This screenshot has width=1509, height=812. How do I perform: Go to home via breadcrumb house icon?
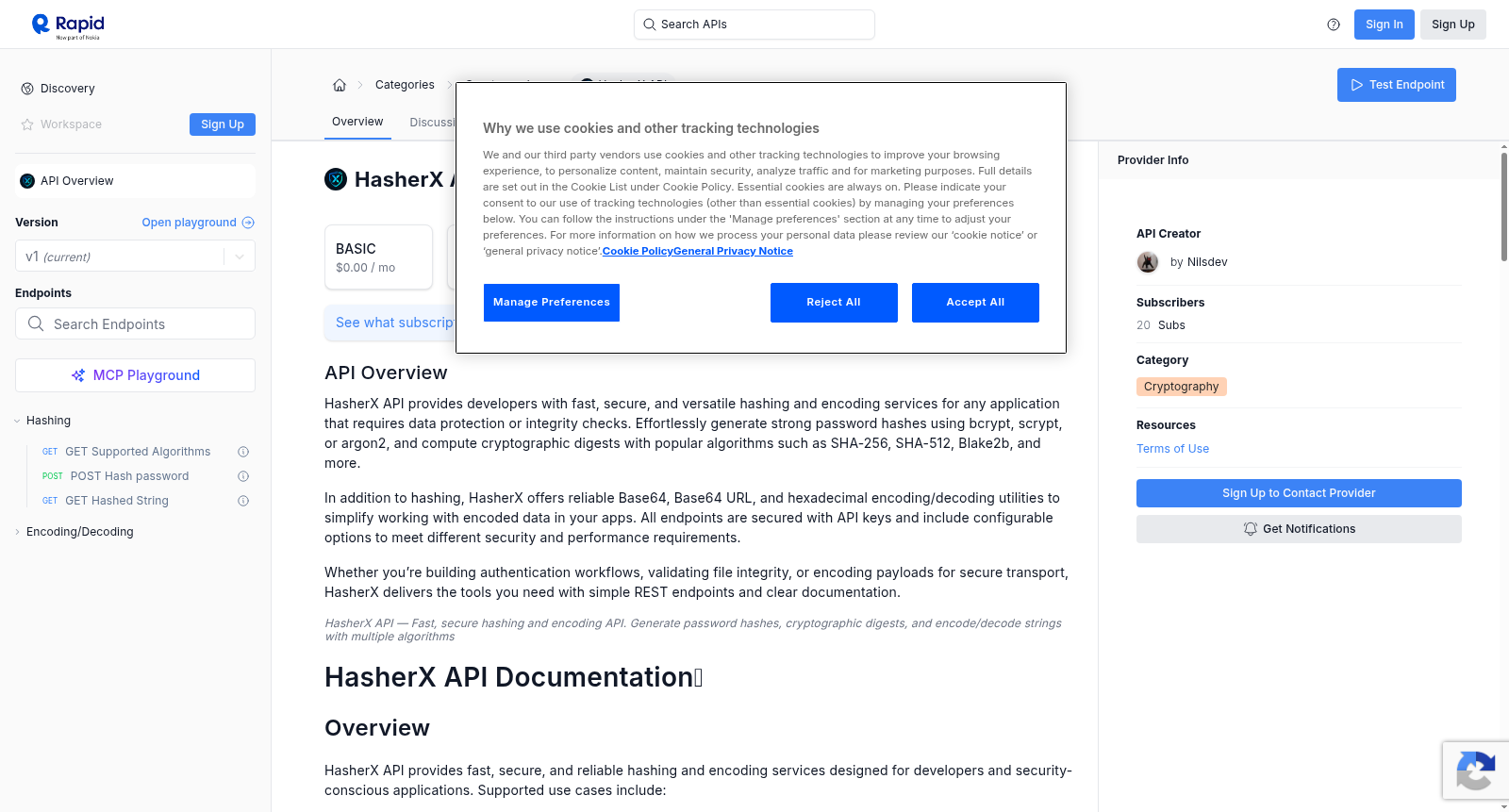point(340,85)
